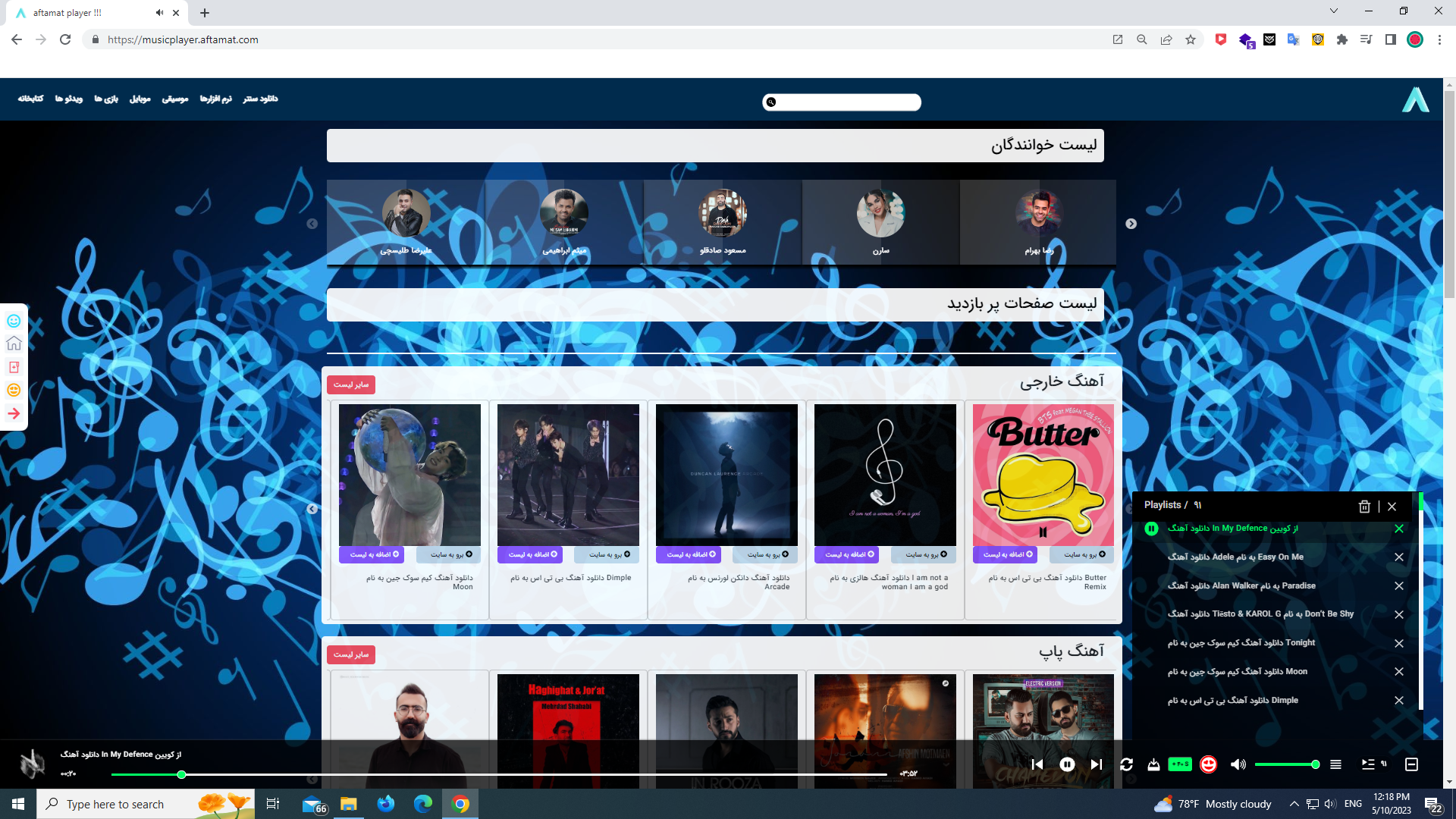Click the trash icon in Playlists panel
1456x819 pixels.
[1364, 507]
